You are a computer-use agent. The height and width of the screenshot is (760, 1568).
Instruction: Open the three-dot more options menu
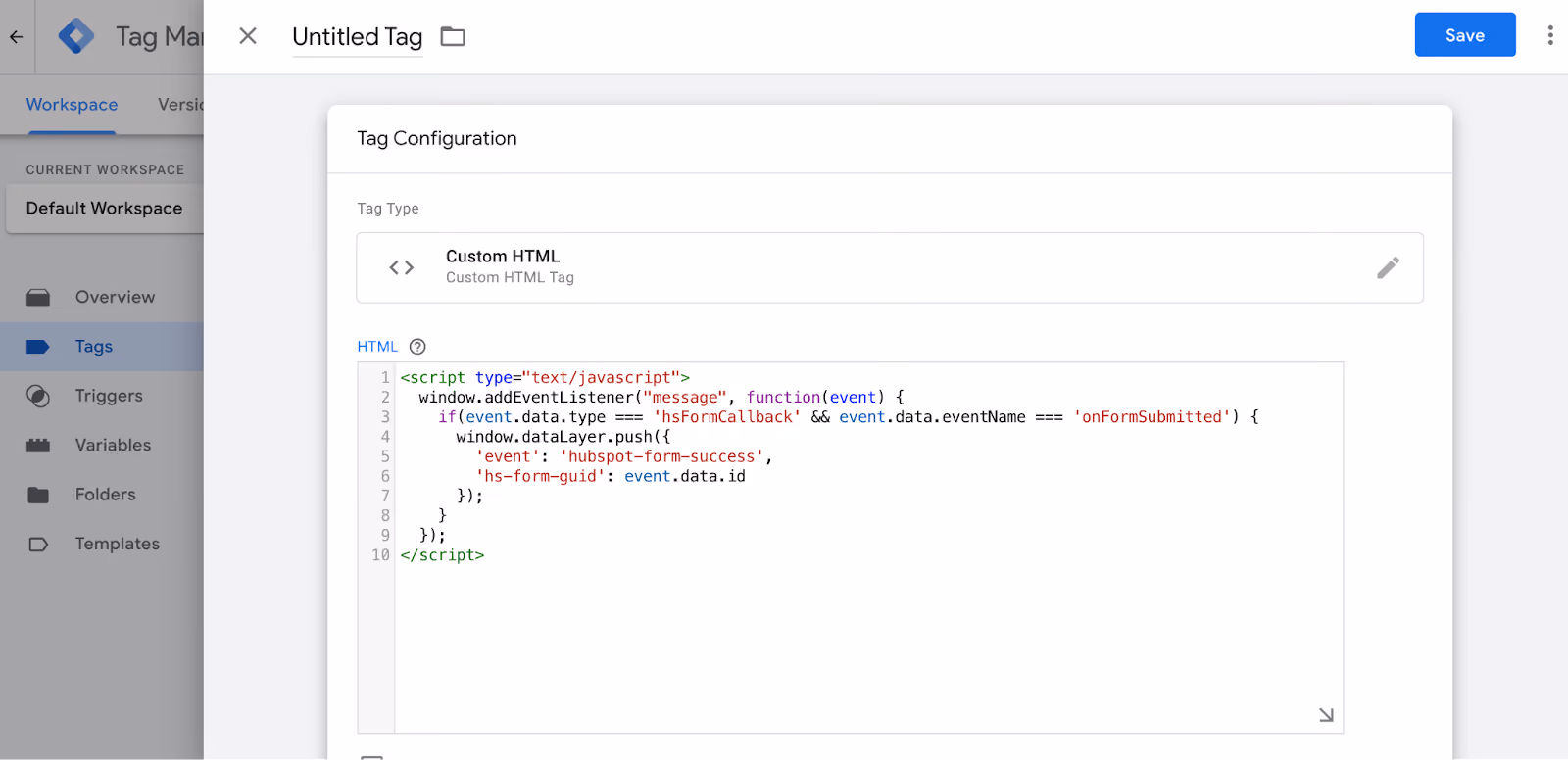1550,35
